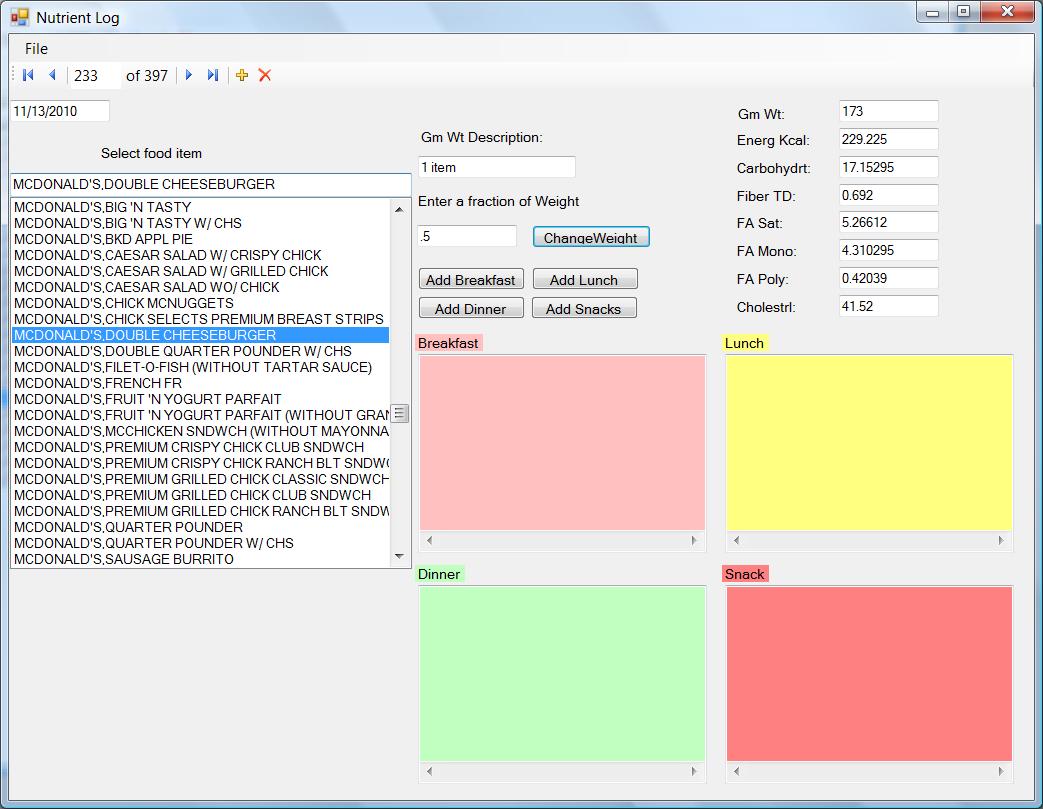1043x809 pixels.
Task: Jump to last record in navigator
Action: [213, 75]
